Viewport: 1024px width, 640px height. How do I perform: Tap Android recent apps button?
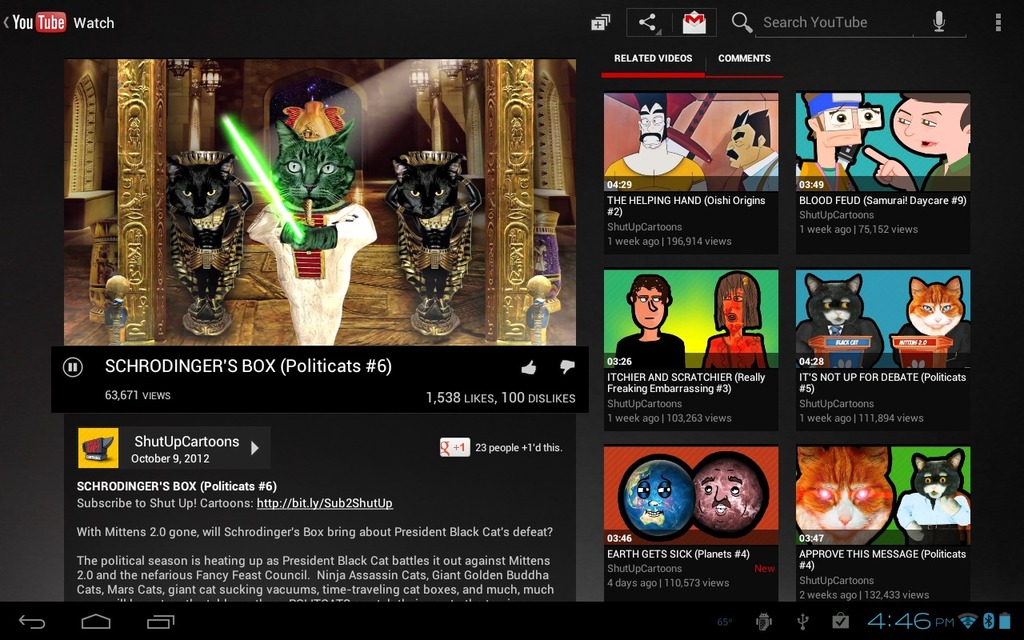pyautogui.click(x=161, y=622)
